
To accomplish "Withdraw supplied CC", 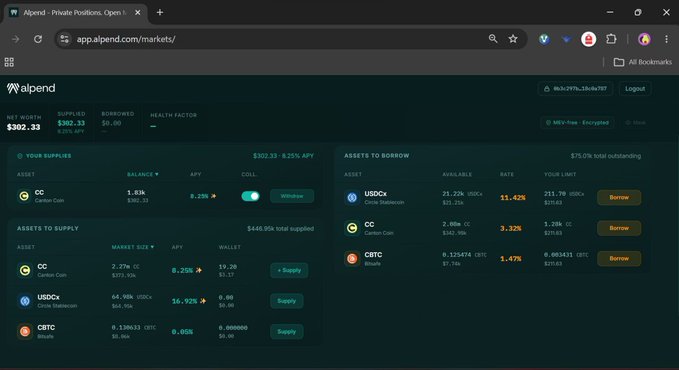I will click(x=292, y=196).
